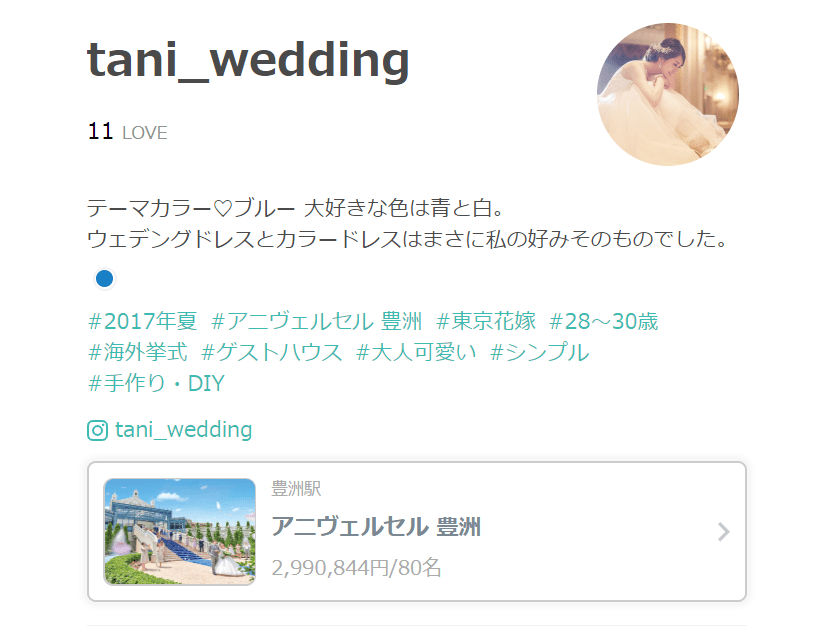Viewport: 825px width, 626px height.
Task: Open hashtag #ゲストハウス
Action: (x=272, y=352)
